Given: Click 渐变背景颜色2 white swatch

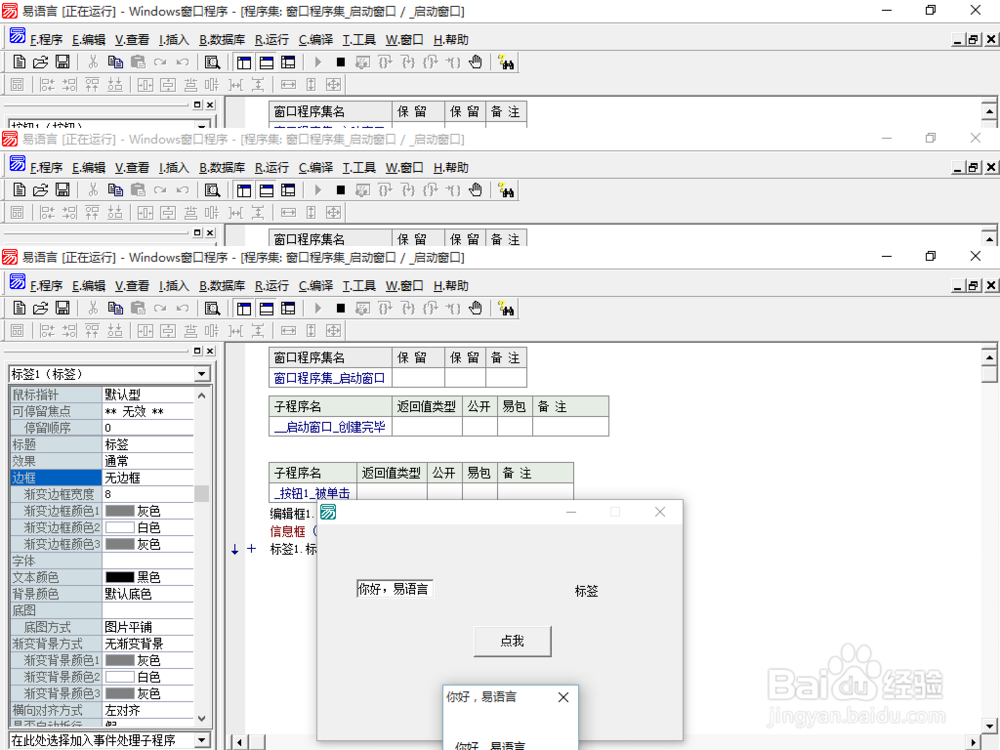Looking at the screenshot, I should [x=120, y=677].
